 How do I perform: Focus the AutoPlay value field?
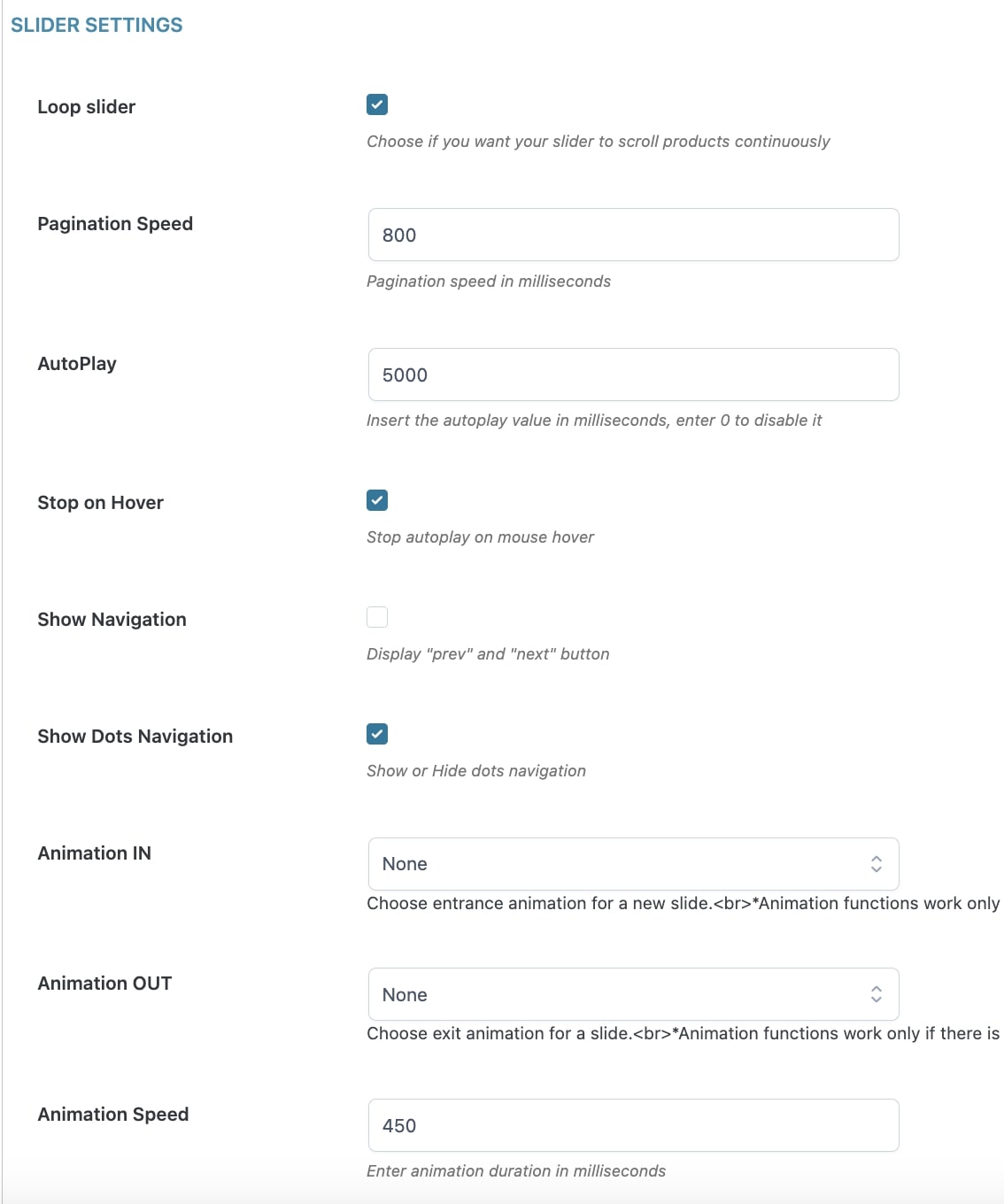[634, 374]
